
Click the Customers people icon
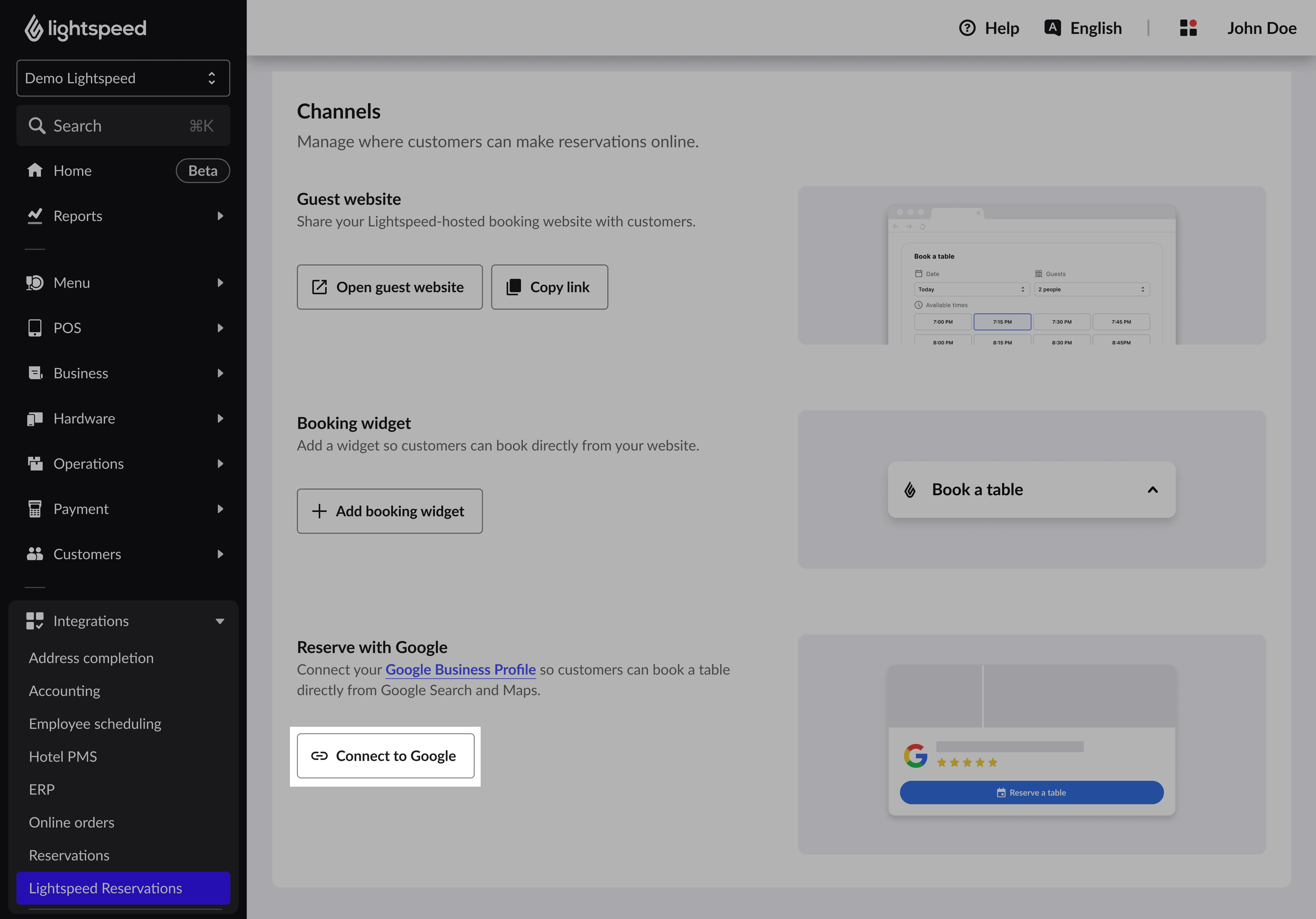coord(35,554)
